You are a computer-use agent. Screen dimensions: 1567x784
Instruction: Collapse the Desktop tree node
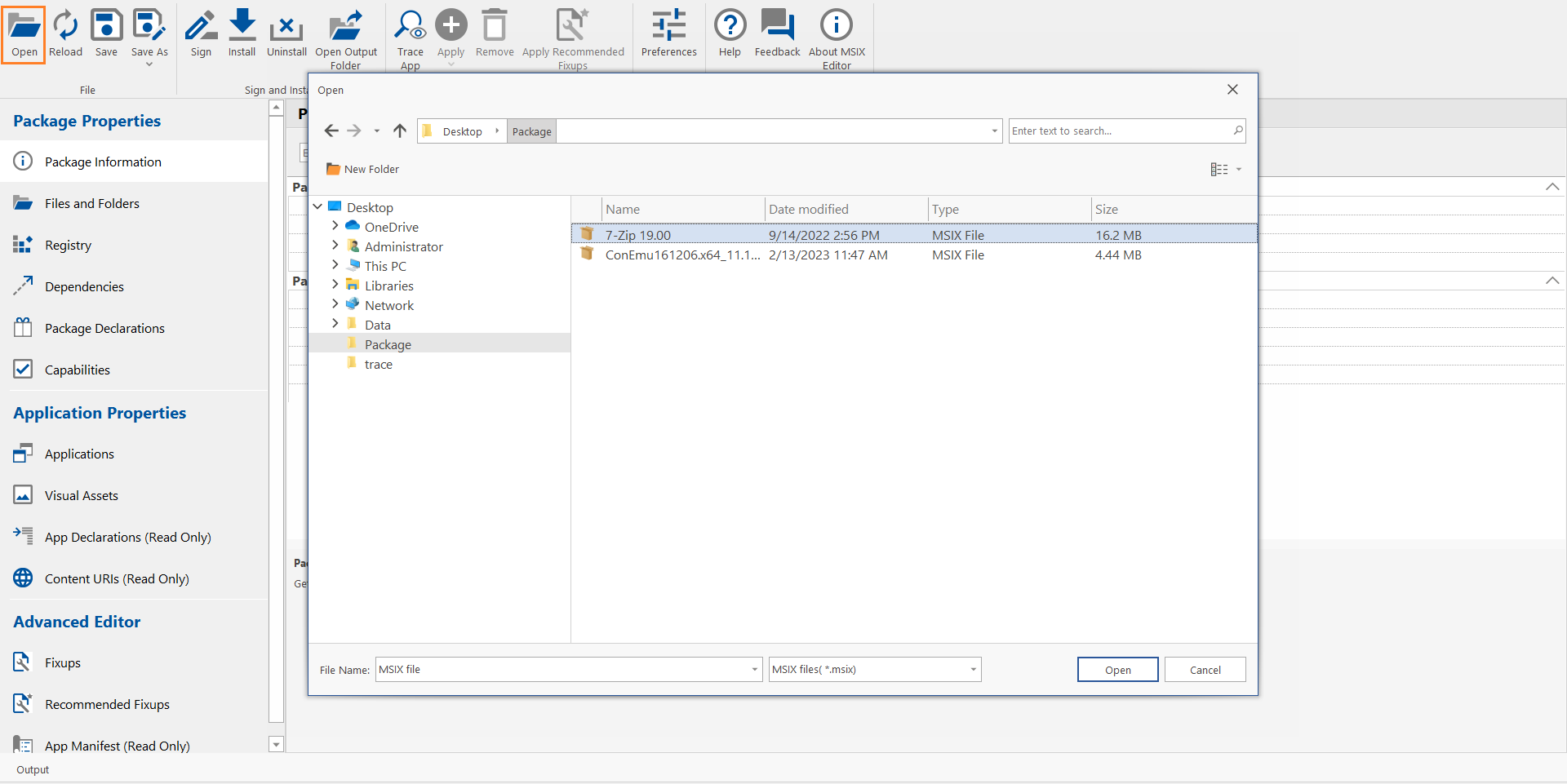pyautogui.click(x=317, y=207)
